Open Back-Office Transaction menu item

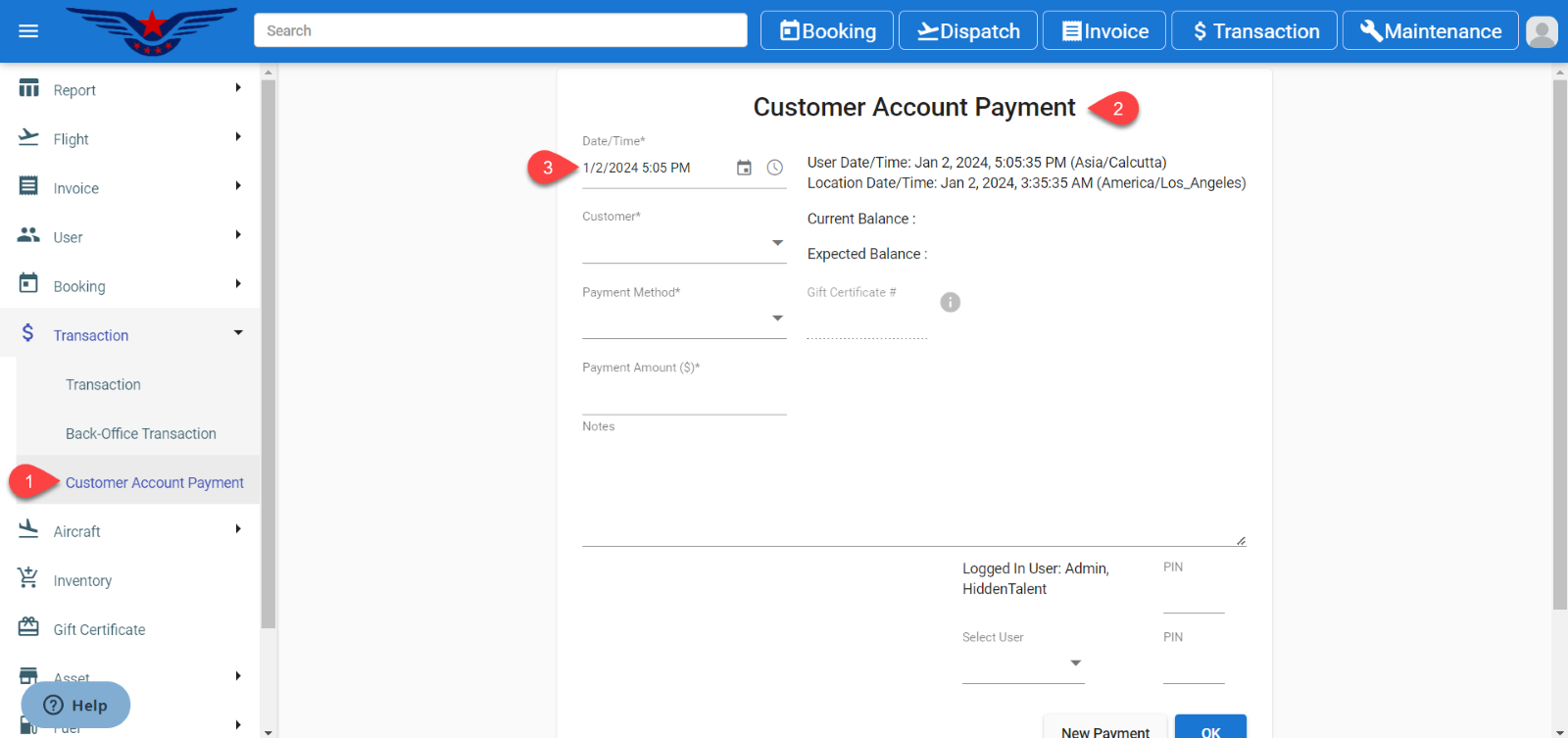point(141,433)
